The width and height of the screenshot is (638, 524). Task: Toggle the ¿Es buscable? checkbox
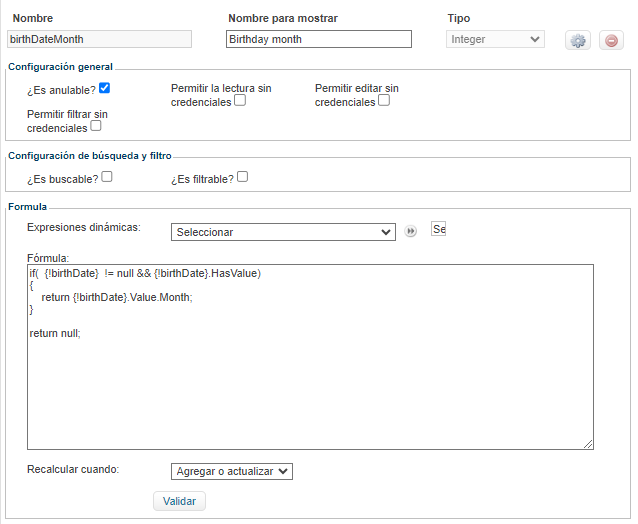(x=107, y=177)
